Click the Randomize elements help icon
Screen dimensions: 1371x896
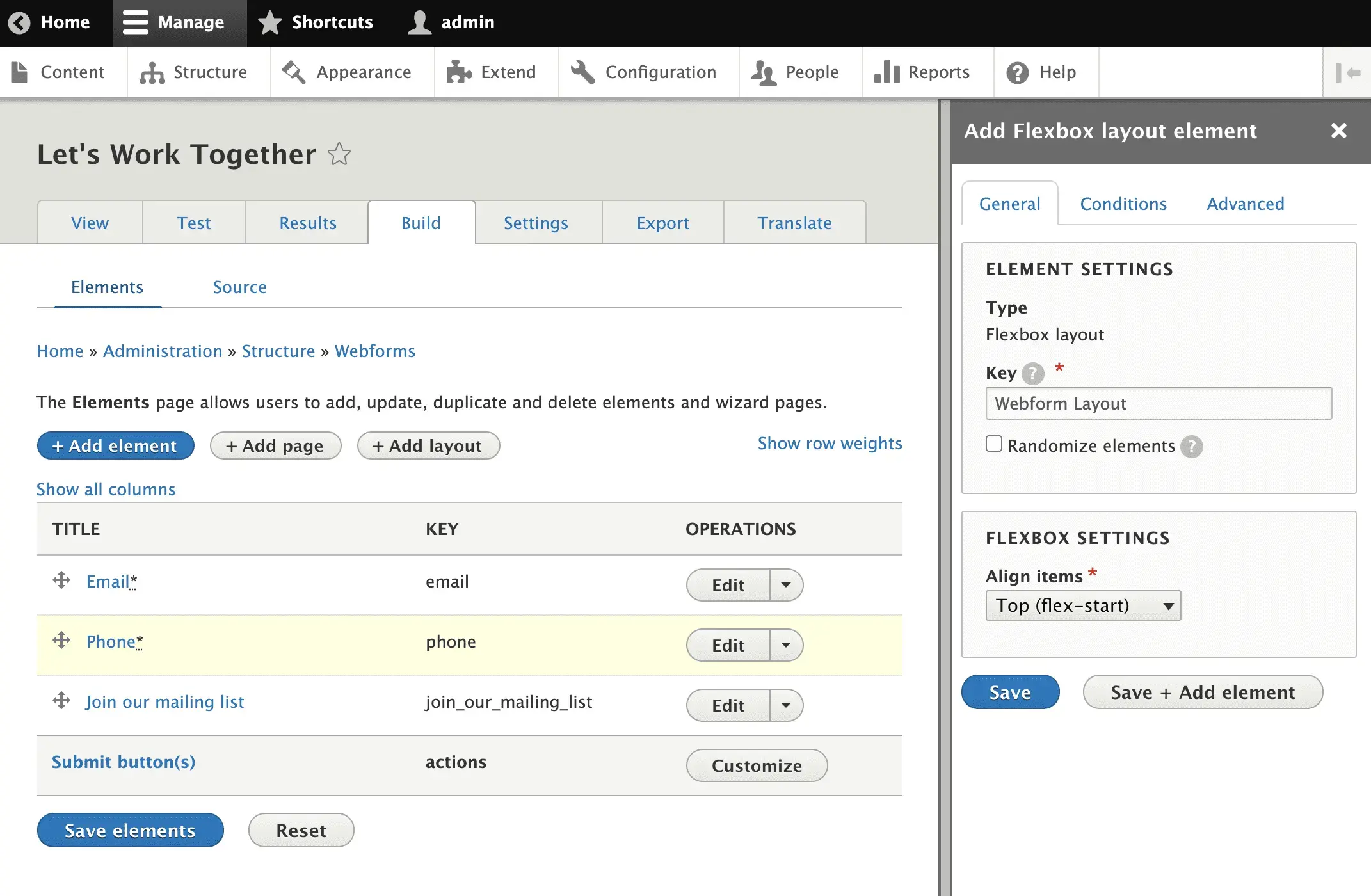click(x=1191, y=446)
